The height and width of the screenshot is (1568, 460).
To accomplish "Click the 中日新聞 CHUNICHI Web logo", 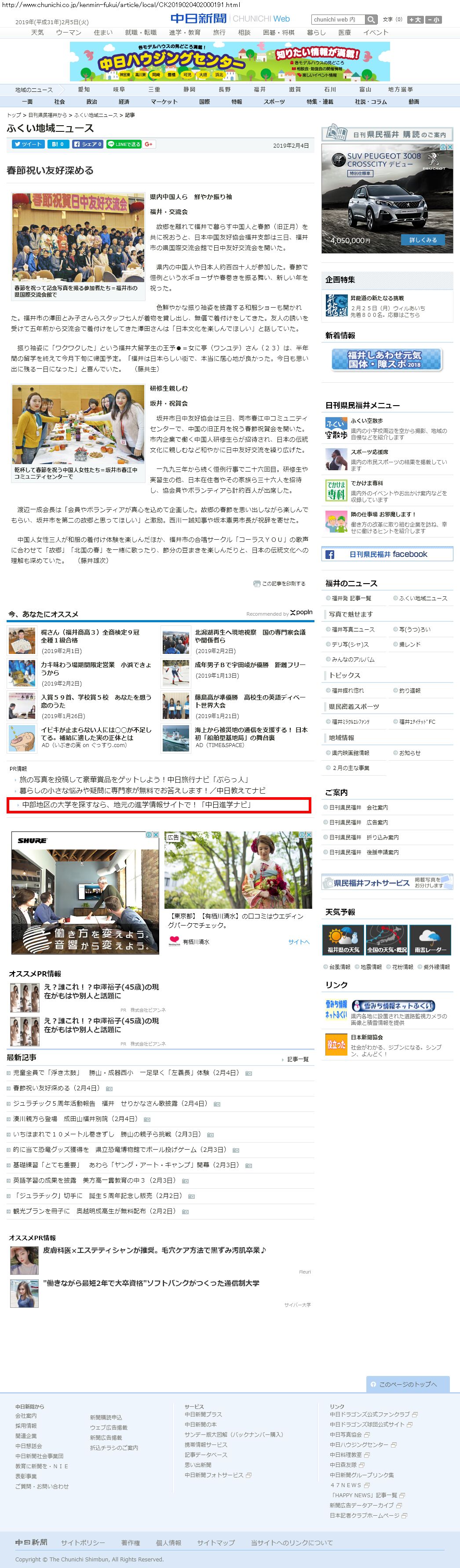I will pyautogui.click(x=230, y=19).
